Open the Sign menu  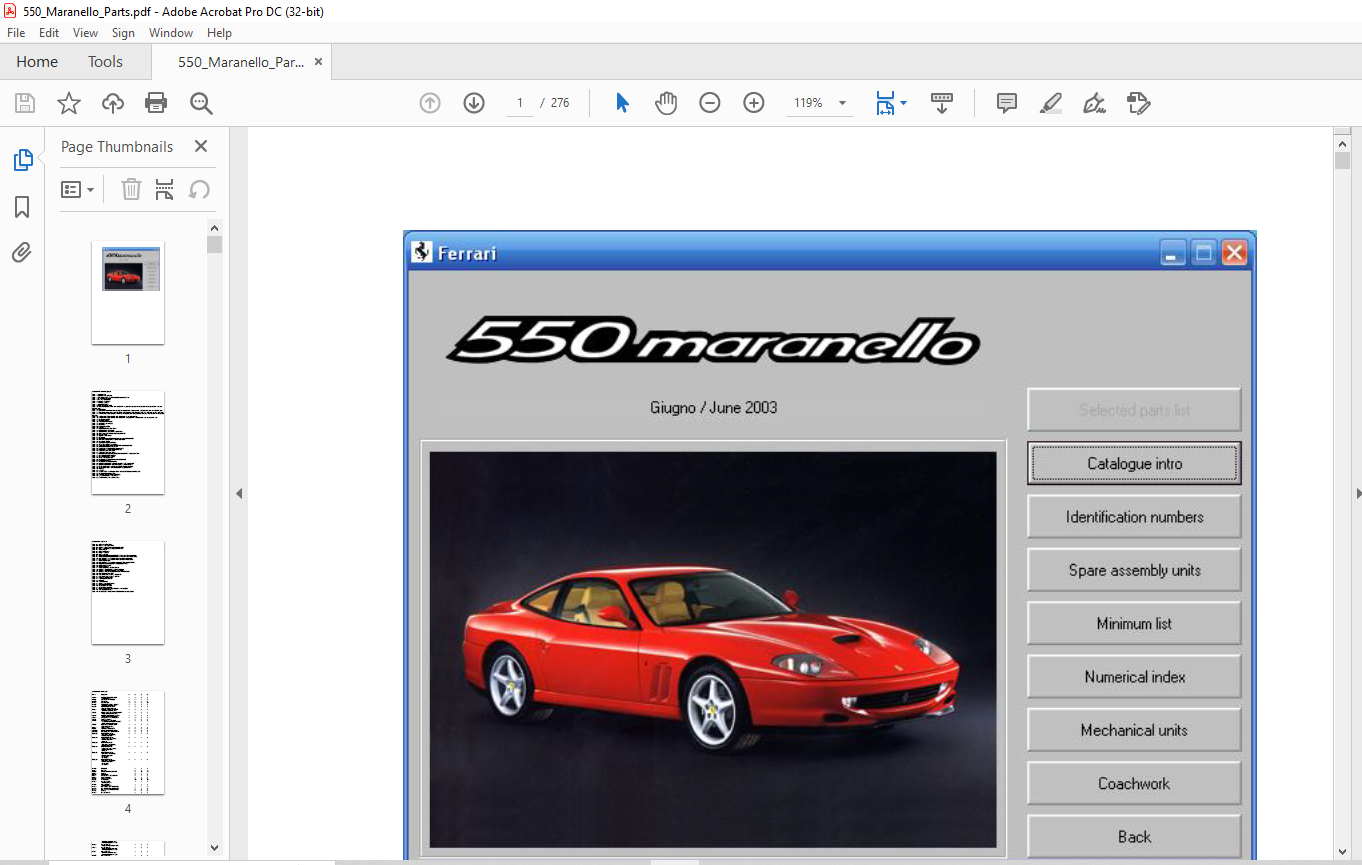coord(123,33)
